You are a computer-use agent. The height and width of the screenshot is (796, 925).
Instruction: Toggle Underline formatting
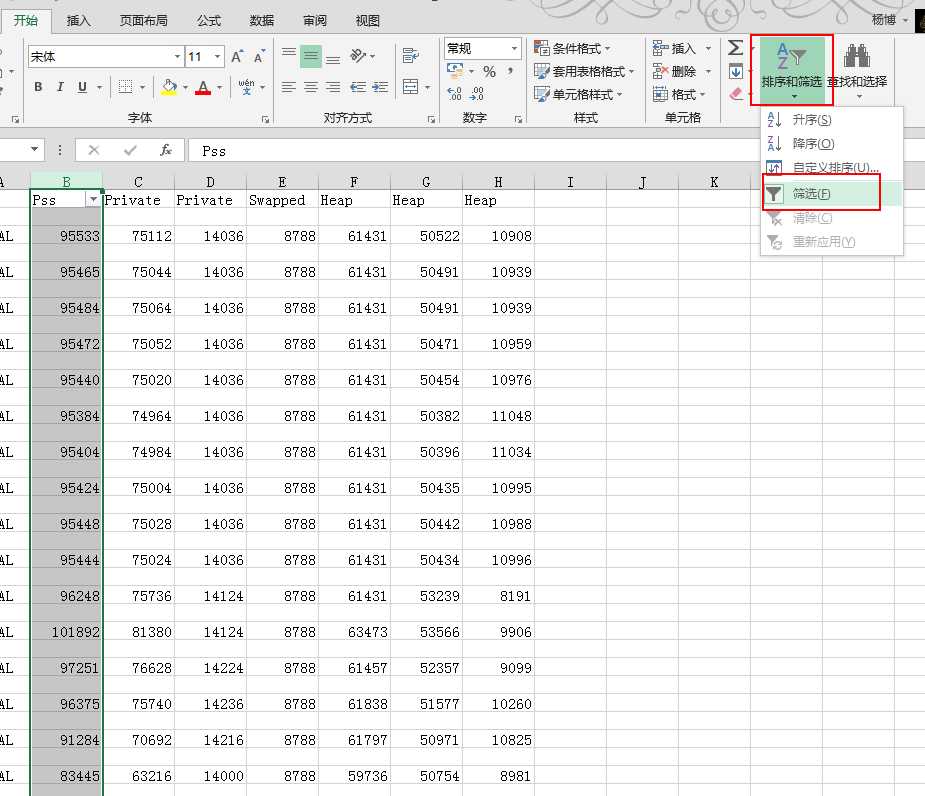coord(82,87)
